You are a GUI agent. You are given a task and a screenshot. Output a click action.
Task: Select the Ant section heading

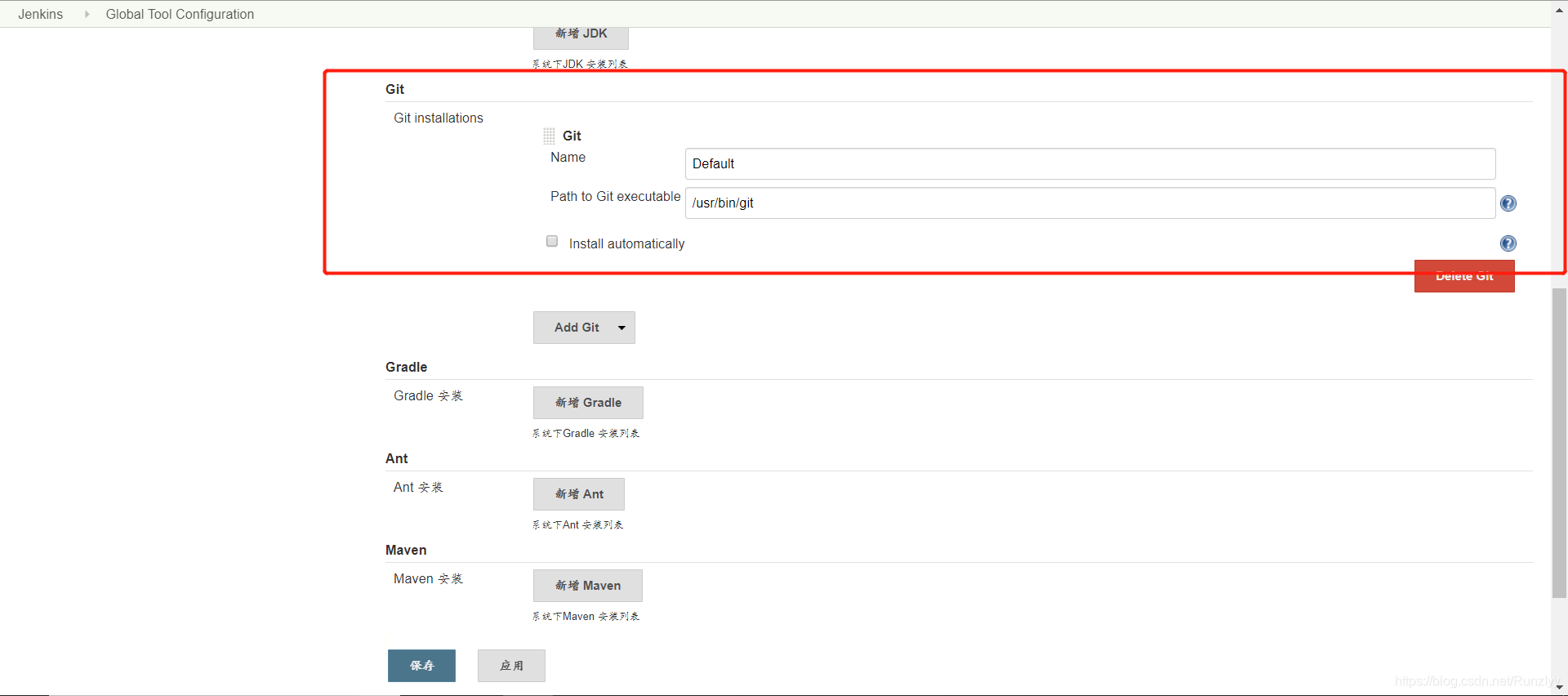point(397,458)
